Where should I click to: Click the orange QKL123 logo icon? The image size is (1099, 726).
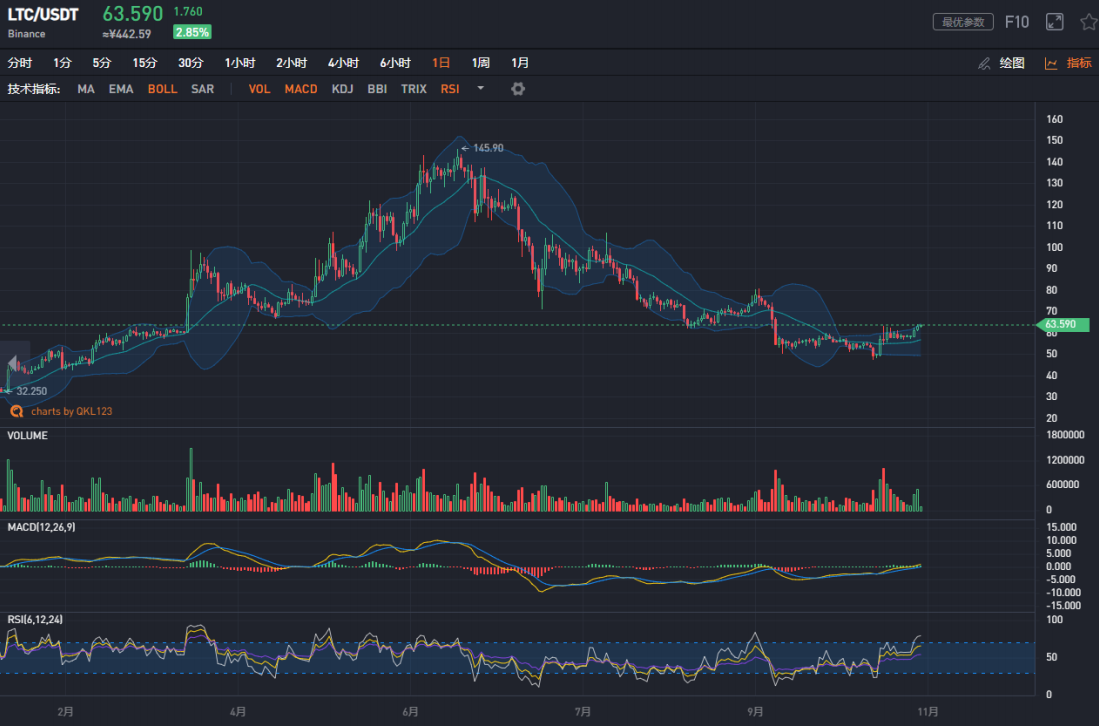click(17, 411)
